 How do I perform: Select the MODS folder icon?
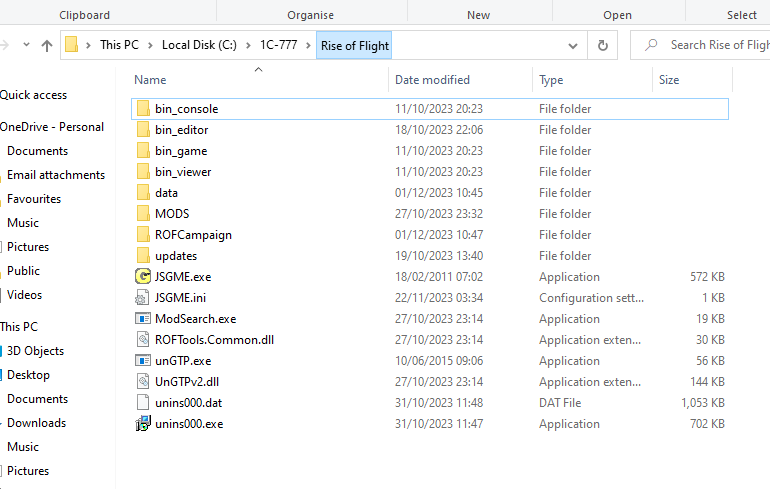pyautogui.click(x=143, y=214)
